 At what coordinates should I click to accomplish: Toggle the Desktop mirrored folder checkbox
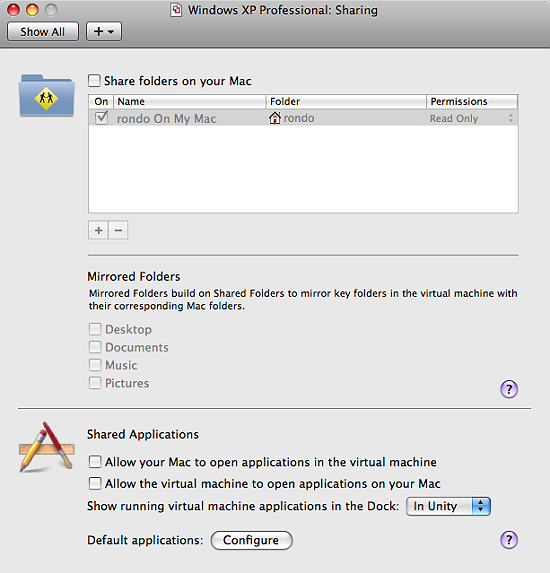tap(95, 329)
